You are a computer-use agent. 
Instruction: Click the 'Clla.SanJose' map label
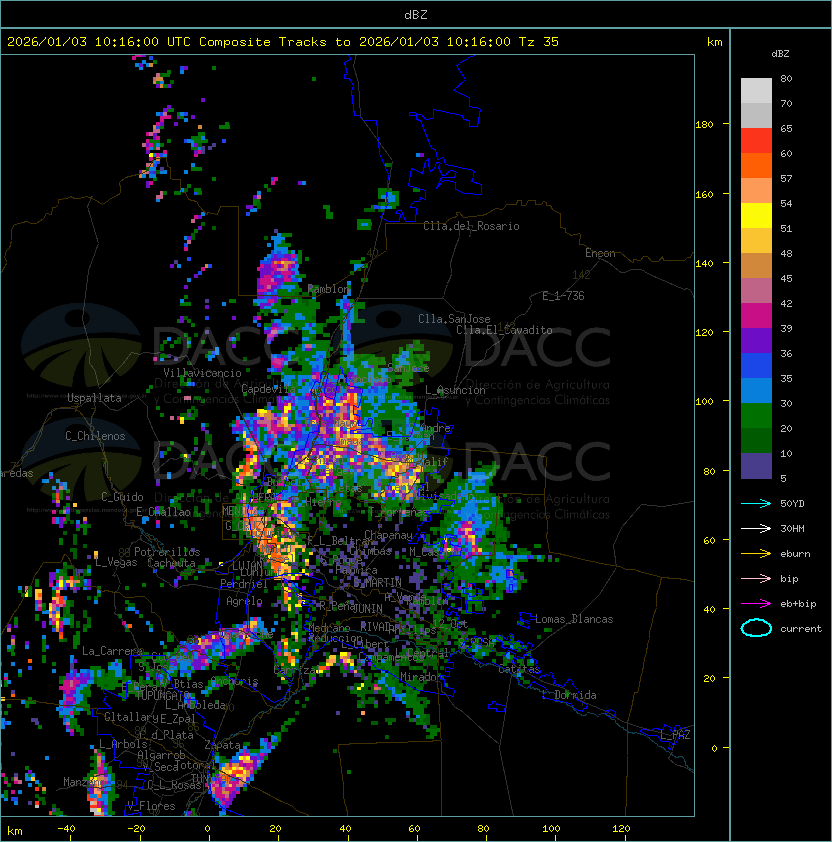coord(454,319)
